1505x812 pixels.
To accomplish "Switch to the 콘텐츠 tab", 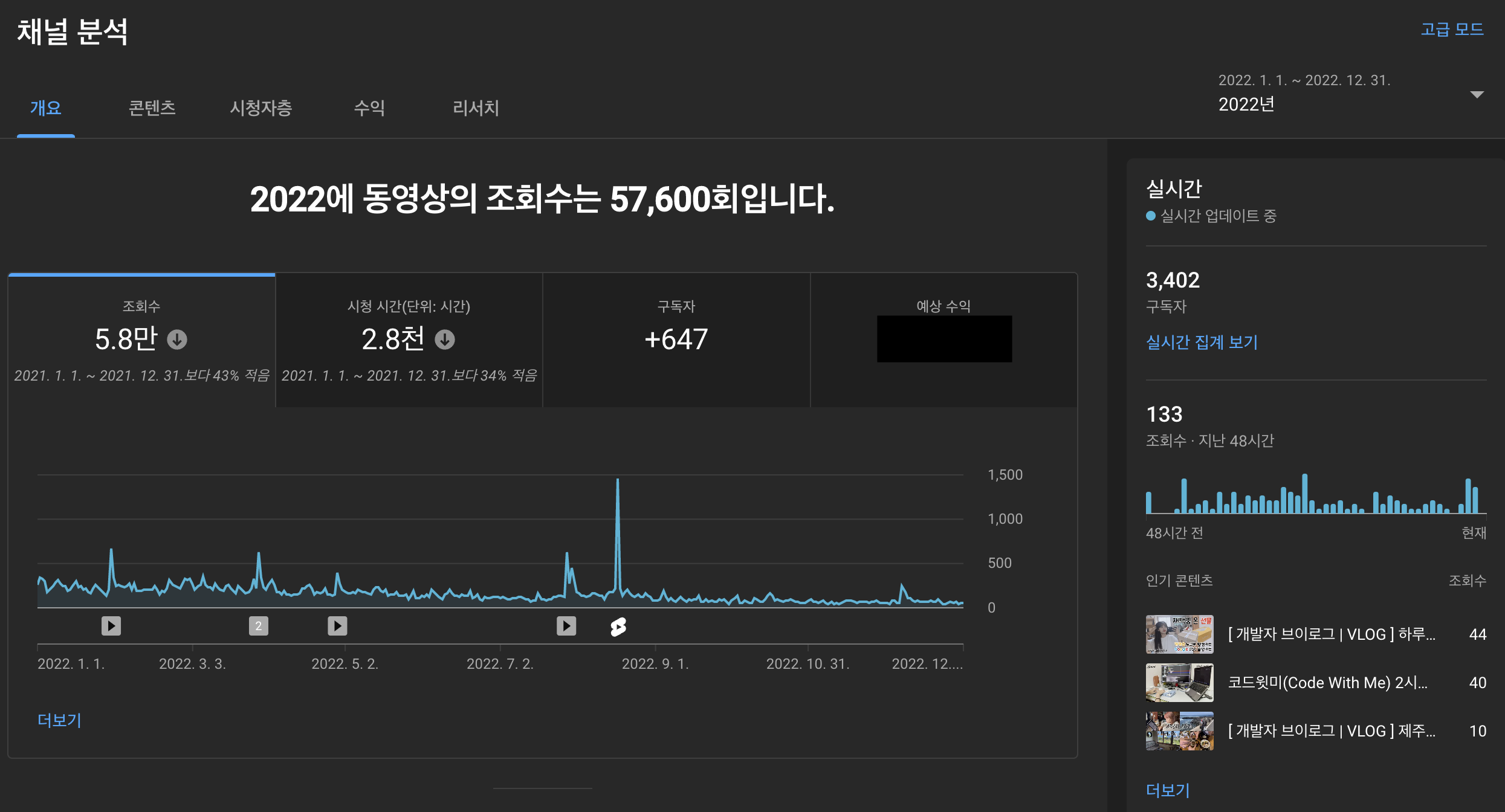I will point(152,108).
